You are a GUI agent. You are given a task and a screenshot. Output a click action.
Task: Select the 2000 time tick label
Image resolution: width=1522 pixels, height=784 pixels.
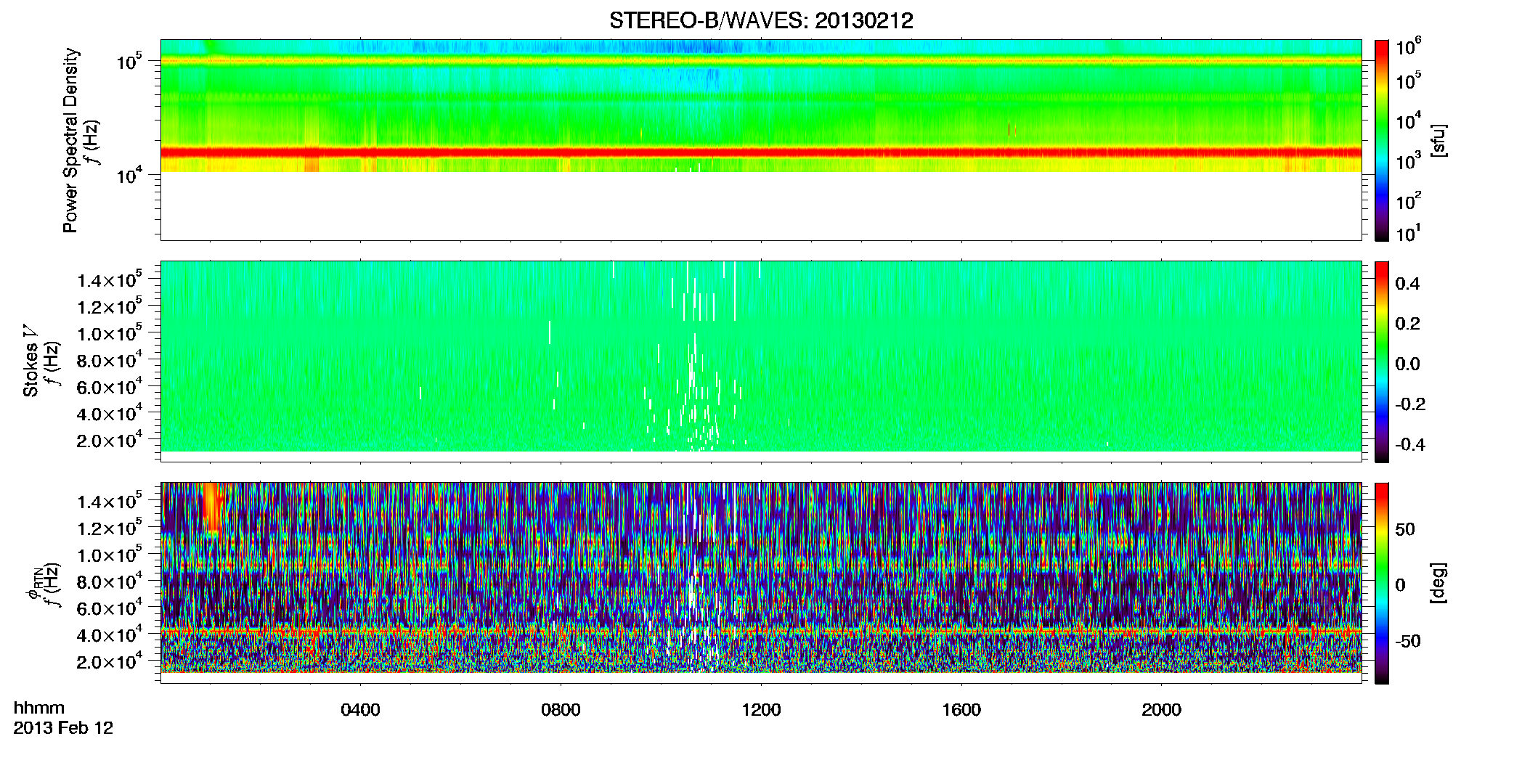[x=1161, y=710]
